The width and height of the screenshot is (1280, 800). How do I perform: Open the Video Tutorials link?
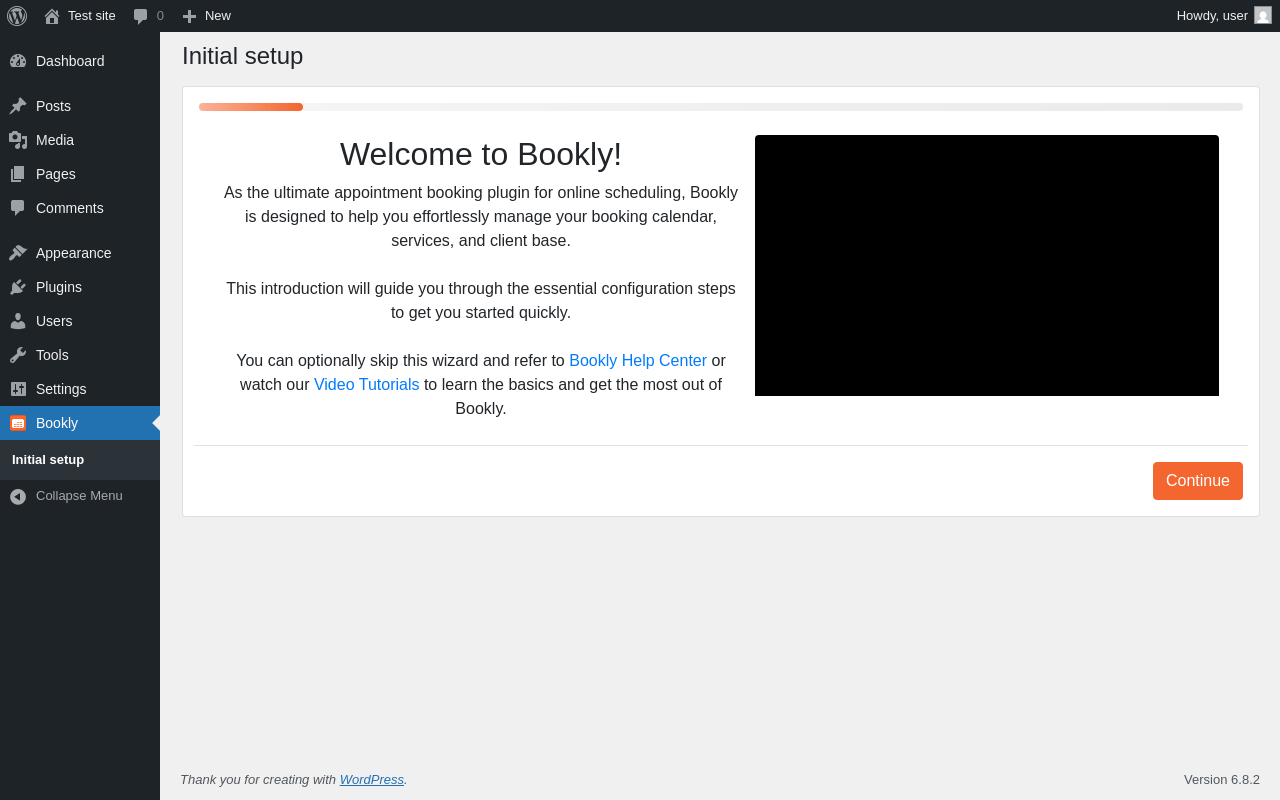tap(367, 384)
